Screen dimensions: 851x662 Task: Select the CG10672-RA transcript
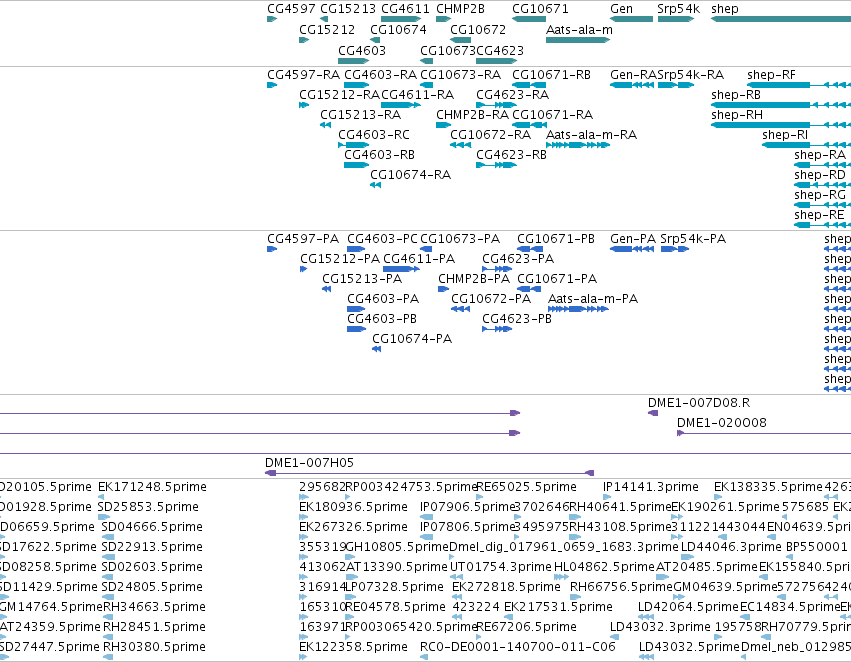(460, 145)
